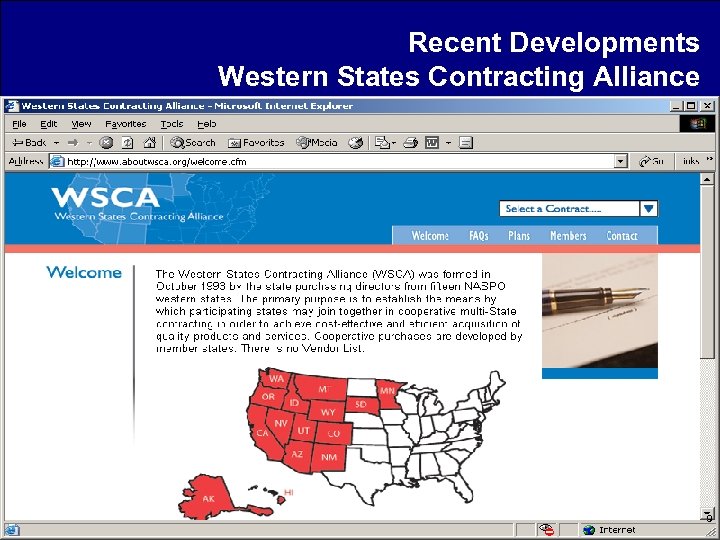Open the View menu
The height and width of the screenshot is (540, 720).
[x=81, y=124]
